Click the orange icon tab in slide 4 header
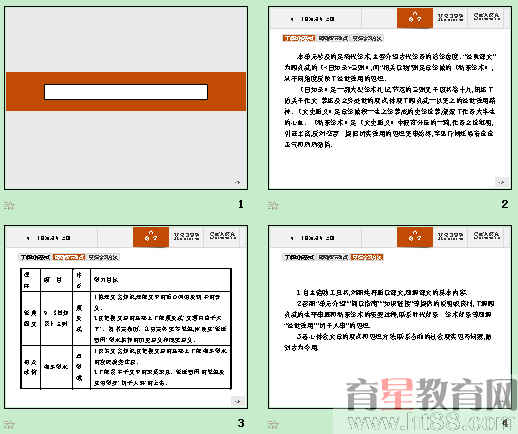Viewport: 518px width, 434px height. pyautogui.click(x=415, y=237)
